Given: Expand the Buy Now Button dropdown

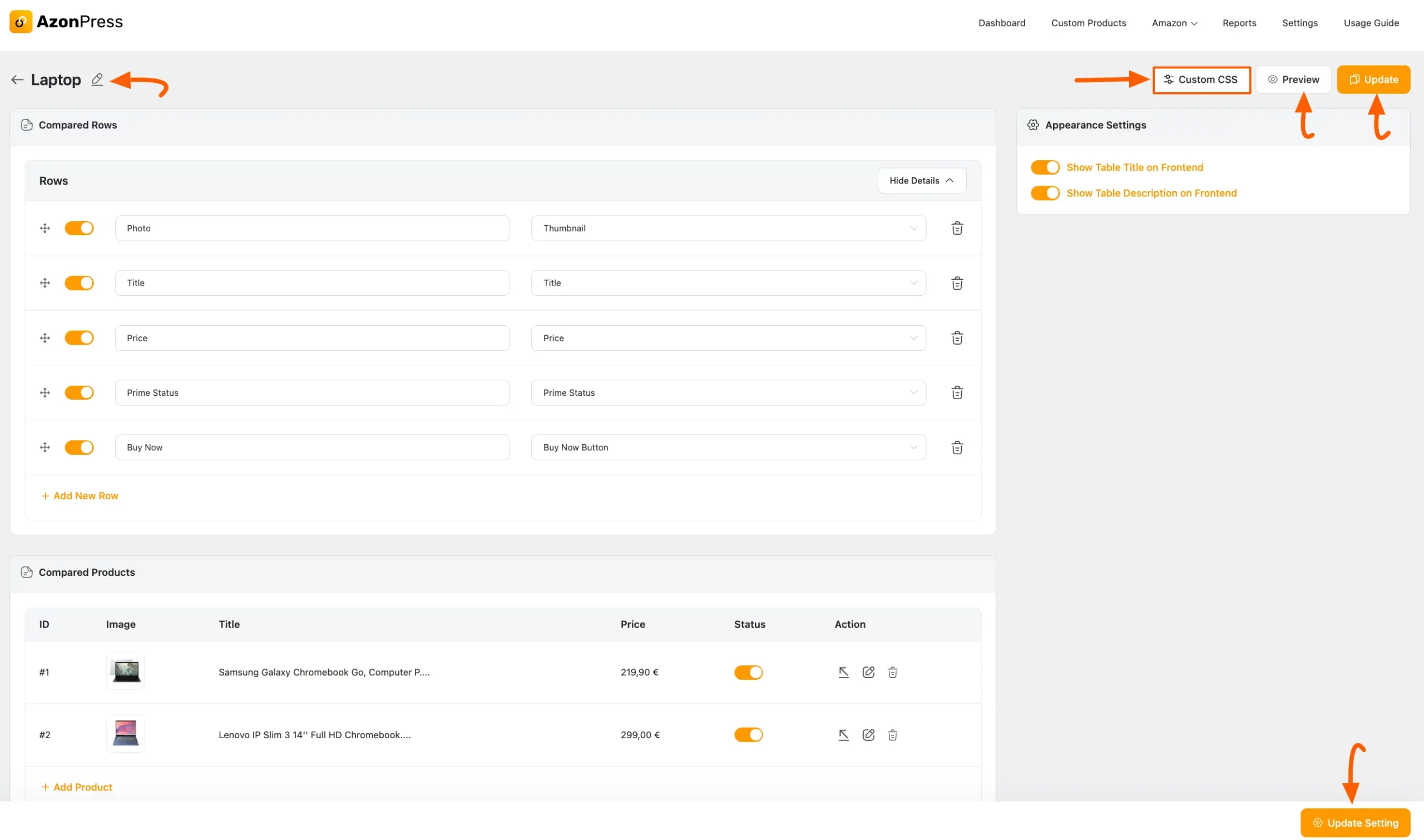Looking at the screenshot, I should click(x=728, y=448).
